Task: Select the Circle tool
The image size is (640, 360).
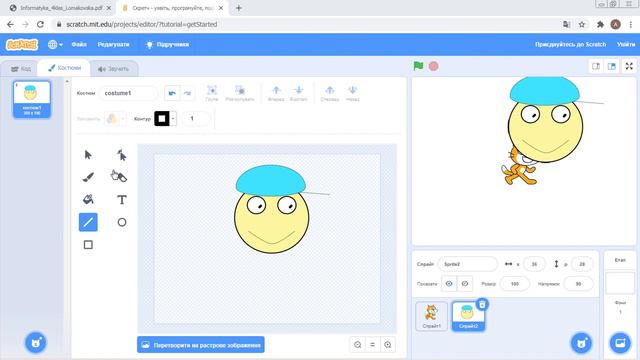Action: point(122,222)
